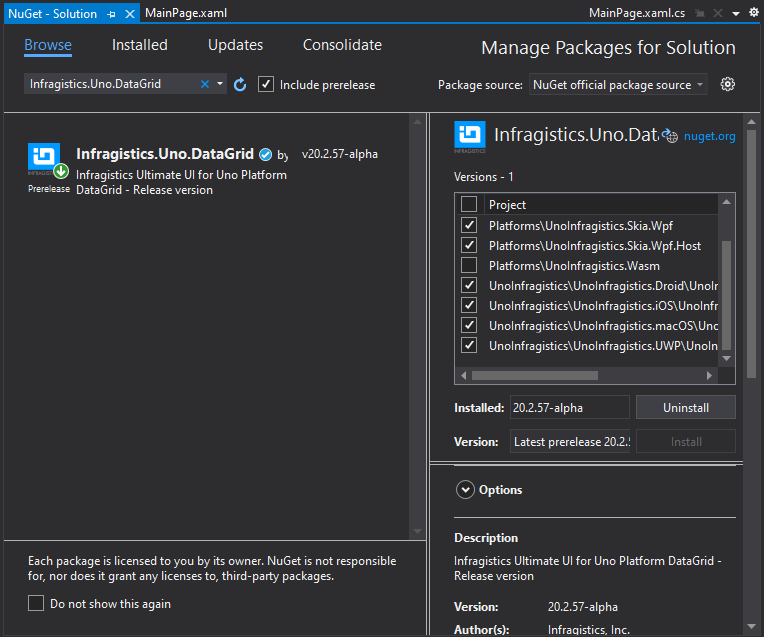Check Platforms\UnoInfragistics.Wasm project
The width and height of the screenshot is (764, 637).
pos(469,265)
